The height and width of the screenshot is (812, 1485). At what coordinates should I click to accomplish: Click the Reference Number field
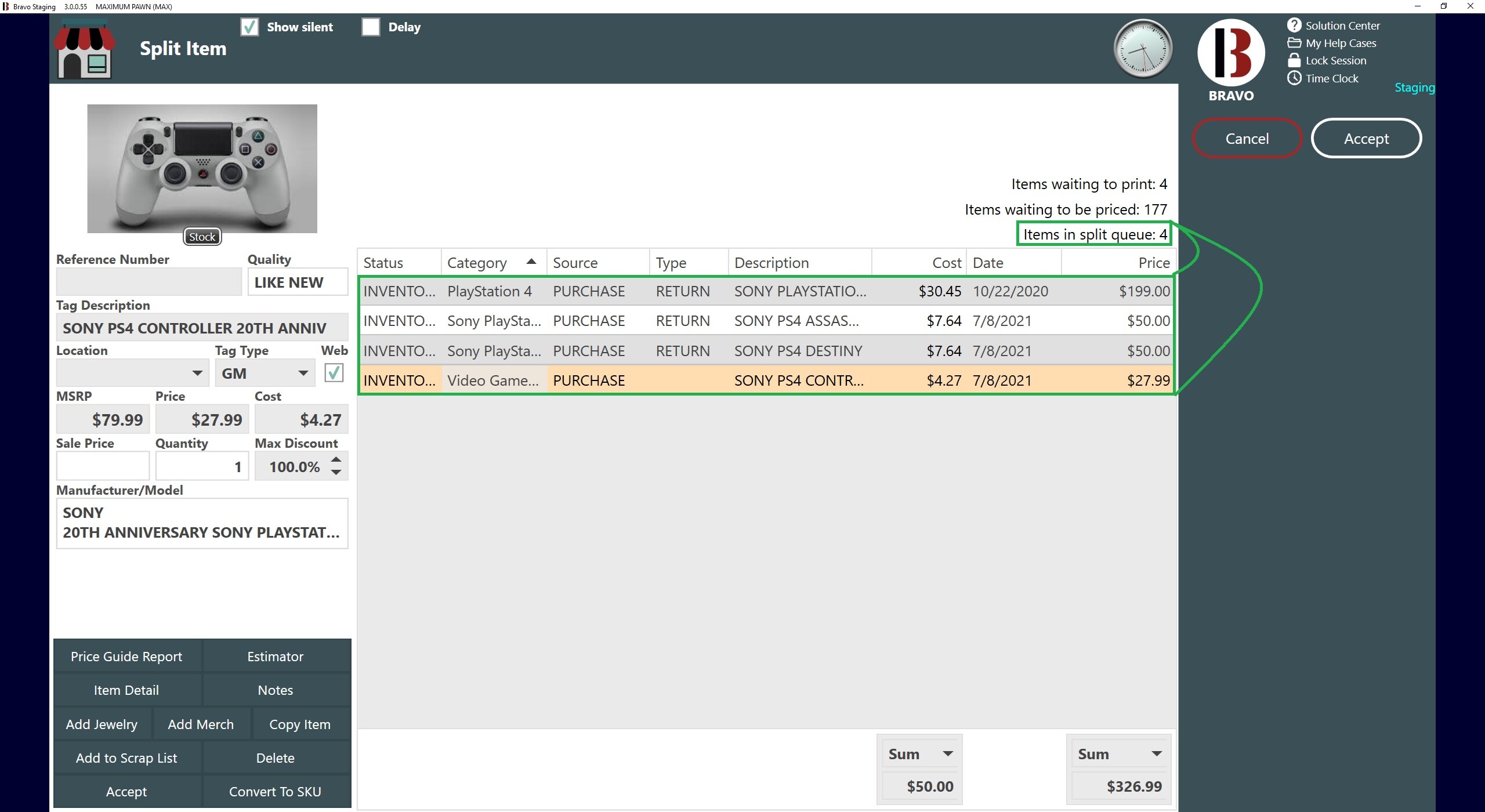pyautogui.click(x=149, y=282)
